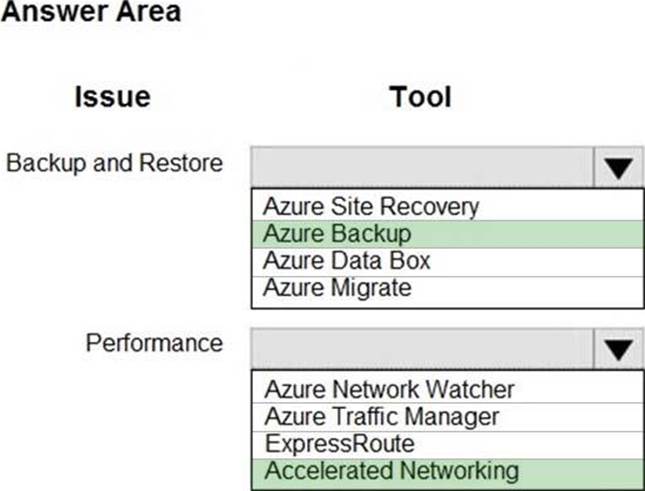Select the green-highlighted Backup and Restore answer
This screenshot has height=491, width=645.
[x=338, y=234]
